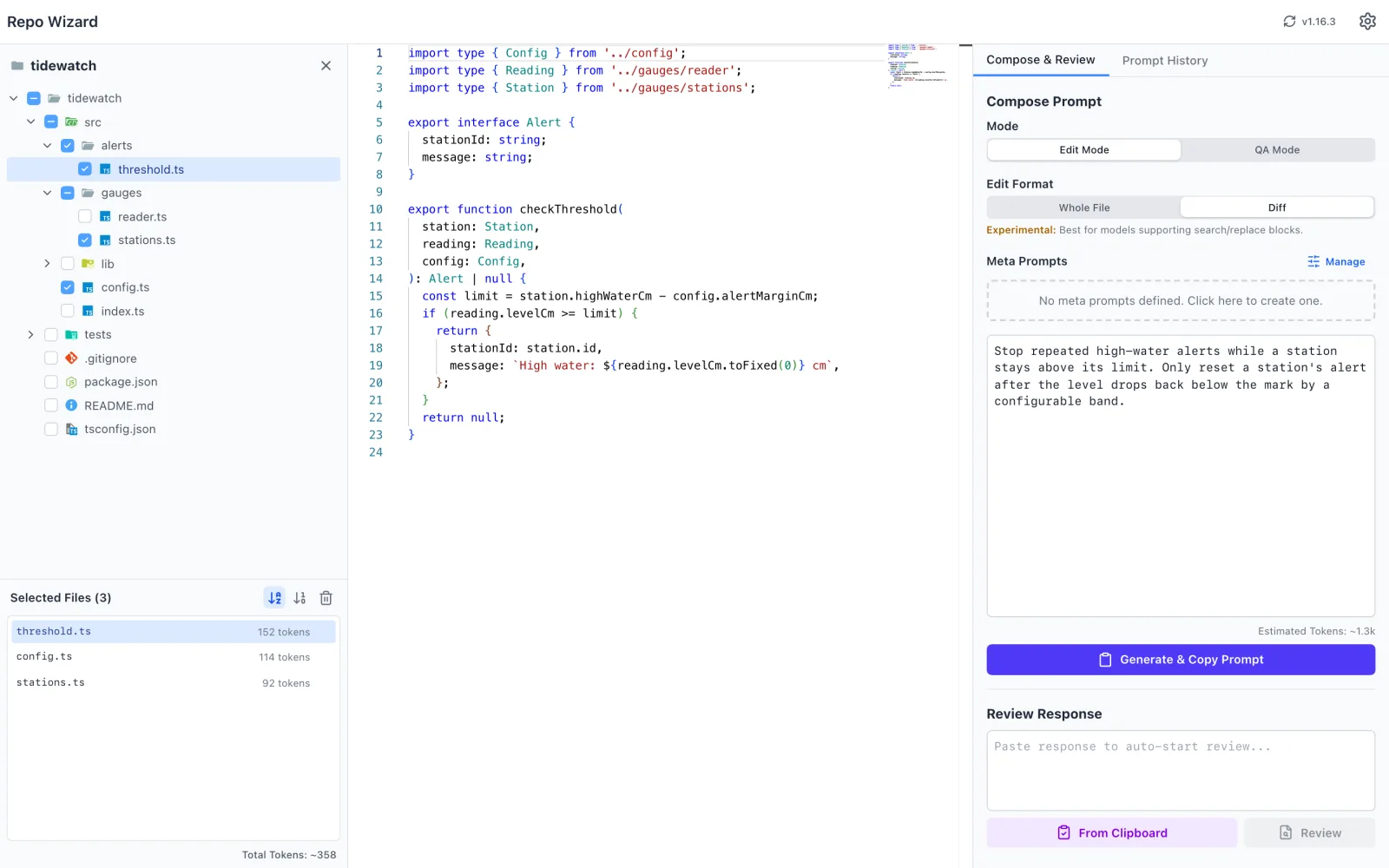Click the package.json file icon
1389x868 pixels.
[x=71, y=382]
